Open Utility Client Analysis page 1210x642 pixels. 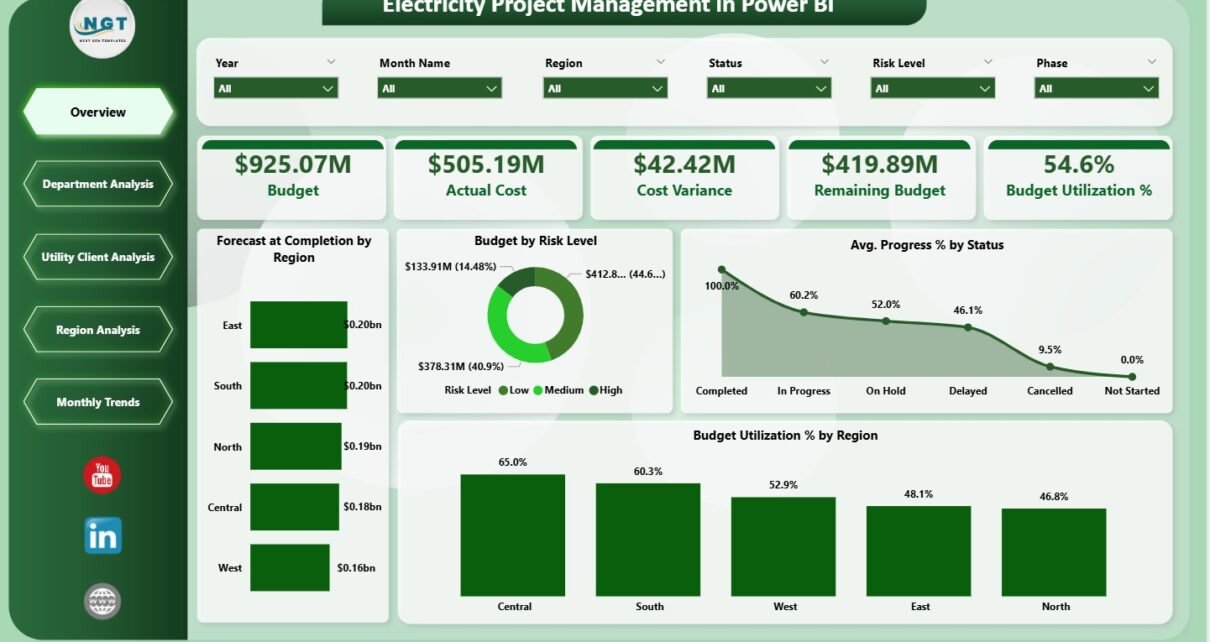pyautogui.click(x=98, y=257)
